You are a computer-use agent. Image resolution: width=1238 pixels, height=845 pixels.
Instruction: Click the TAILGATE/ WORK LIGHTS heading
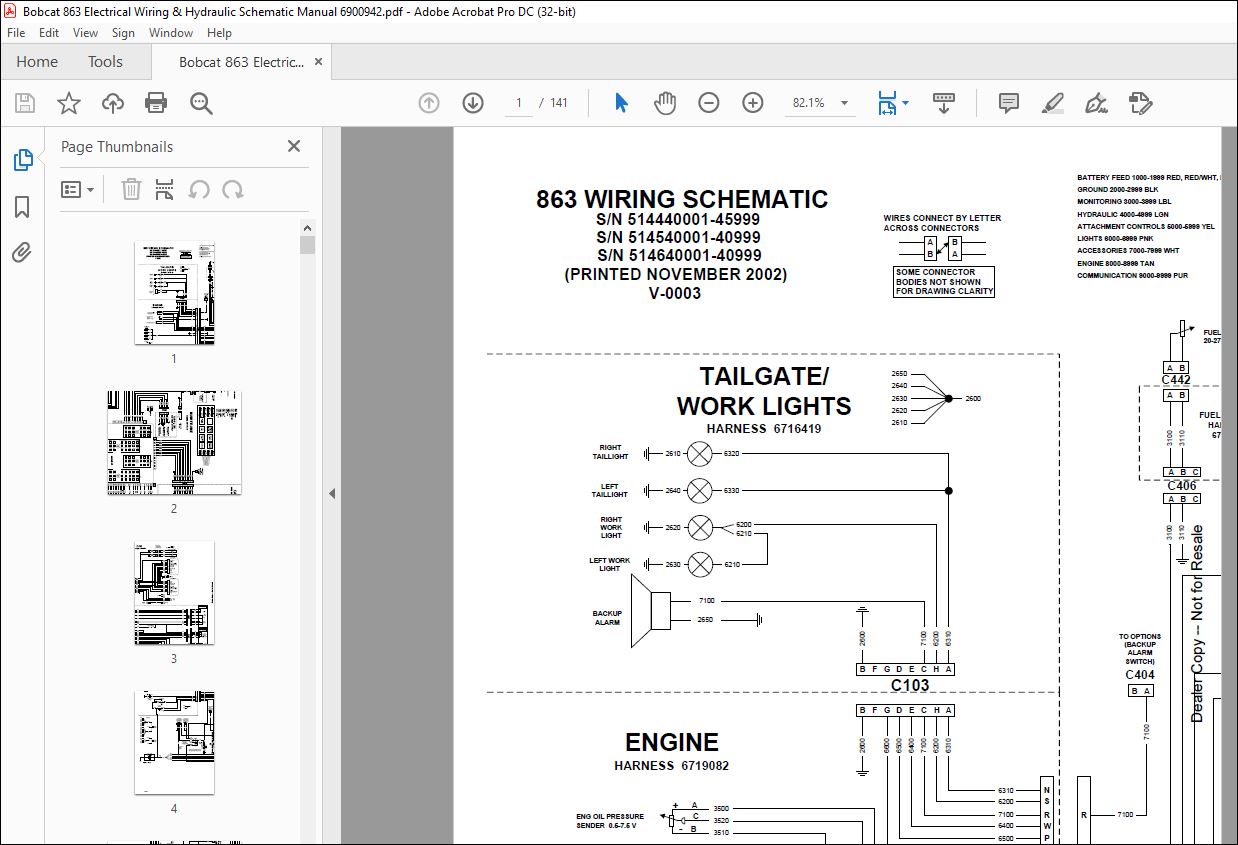(764, 391)
